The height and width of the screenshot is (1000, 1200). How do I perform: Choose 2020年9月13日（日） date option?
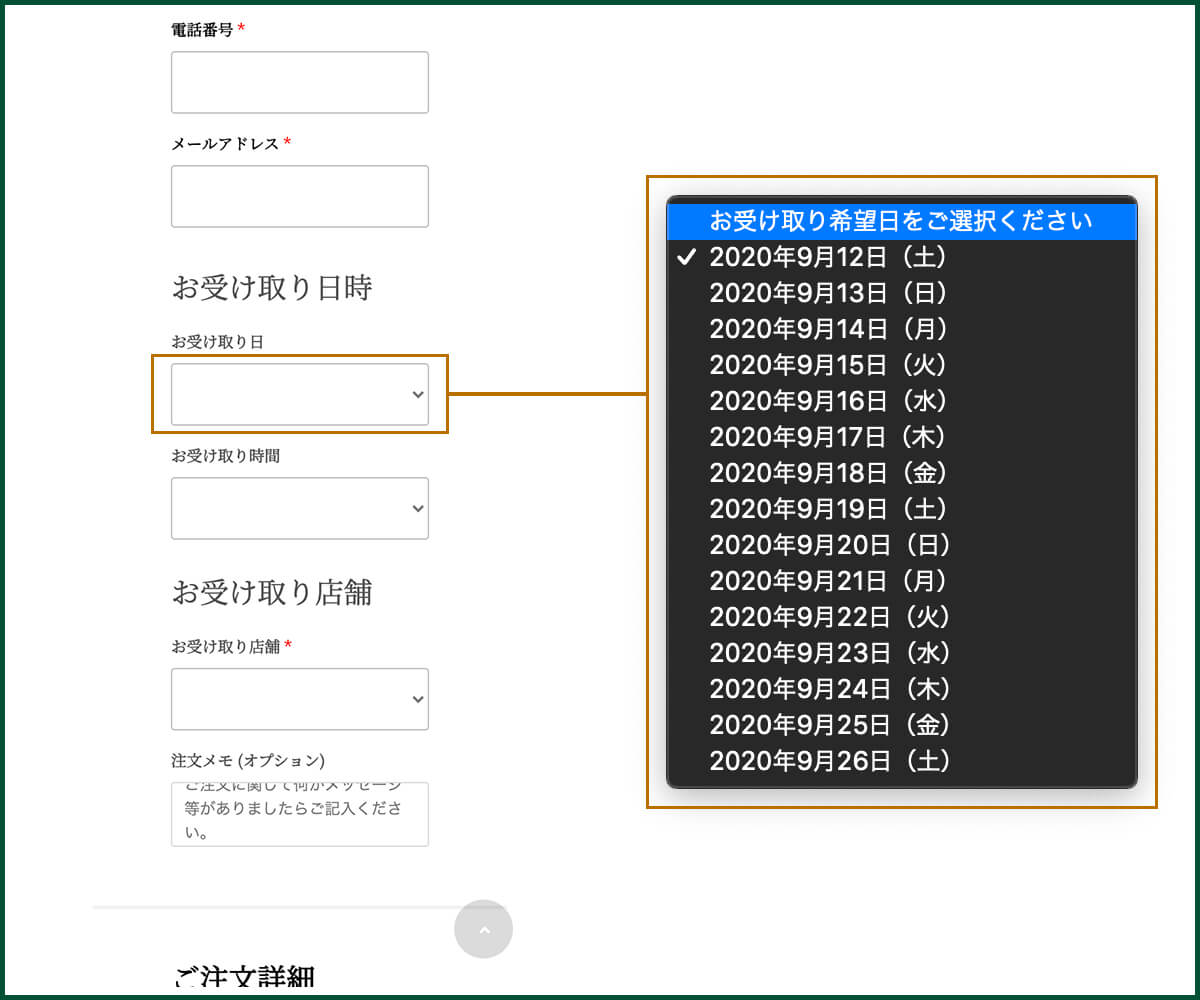coord(829,293)
